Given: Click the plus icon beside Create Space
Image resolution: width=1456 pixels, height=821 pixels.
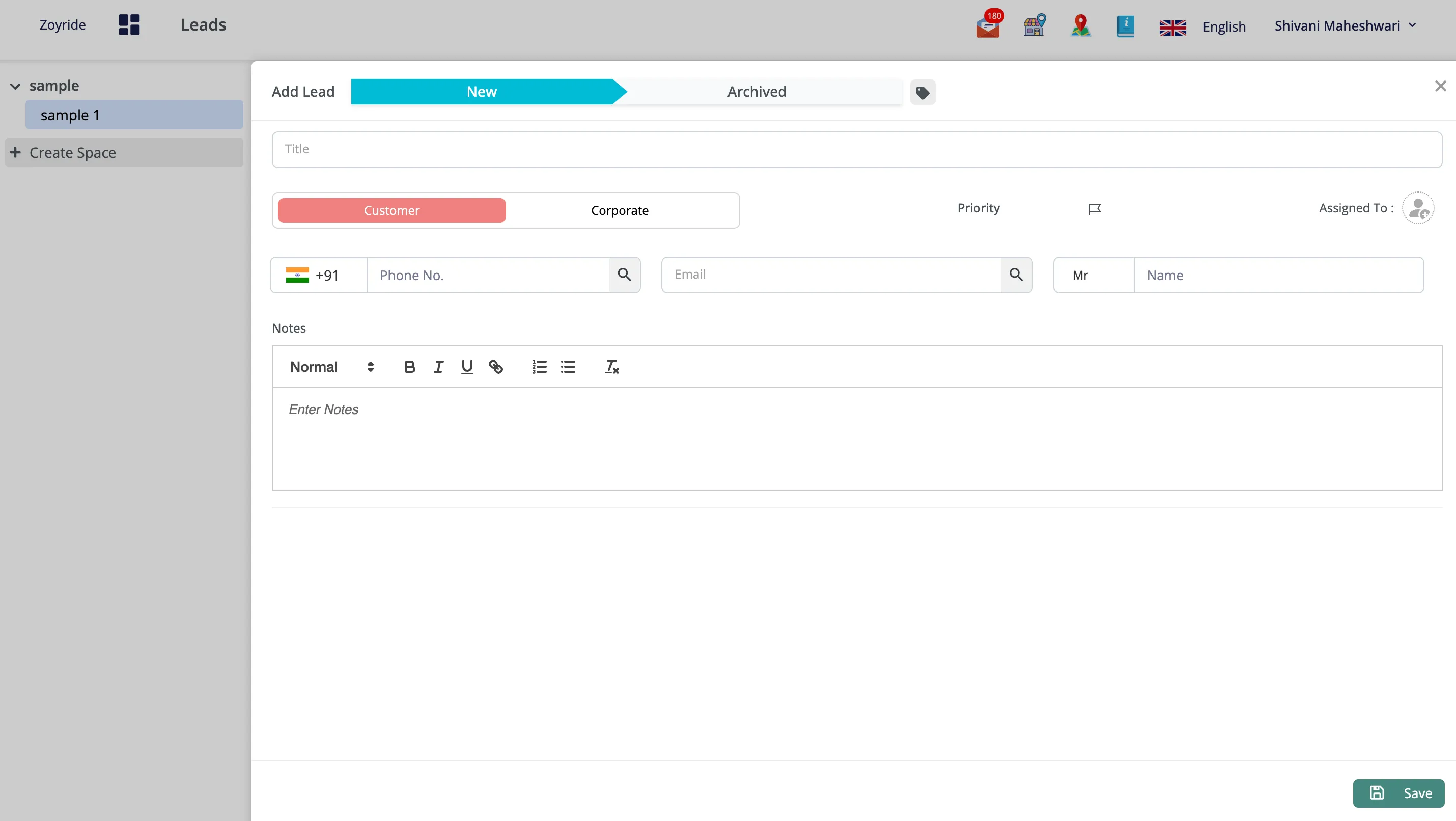Looking at the screenshot, I should [15, 152].
